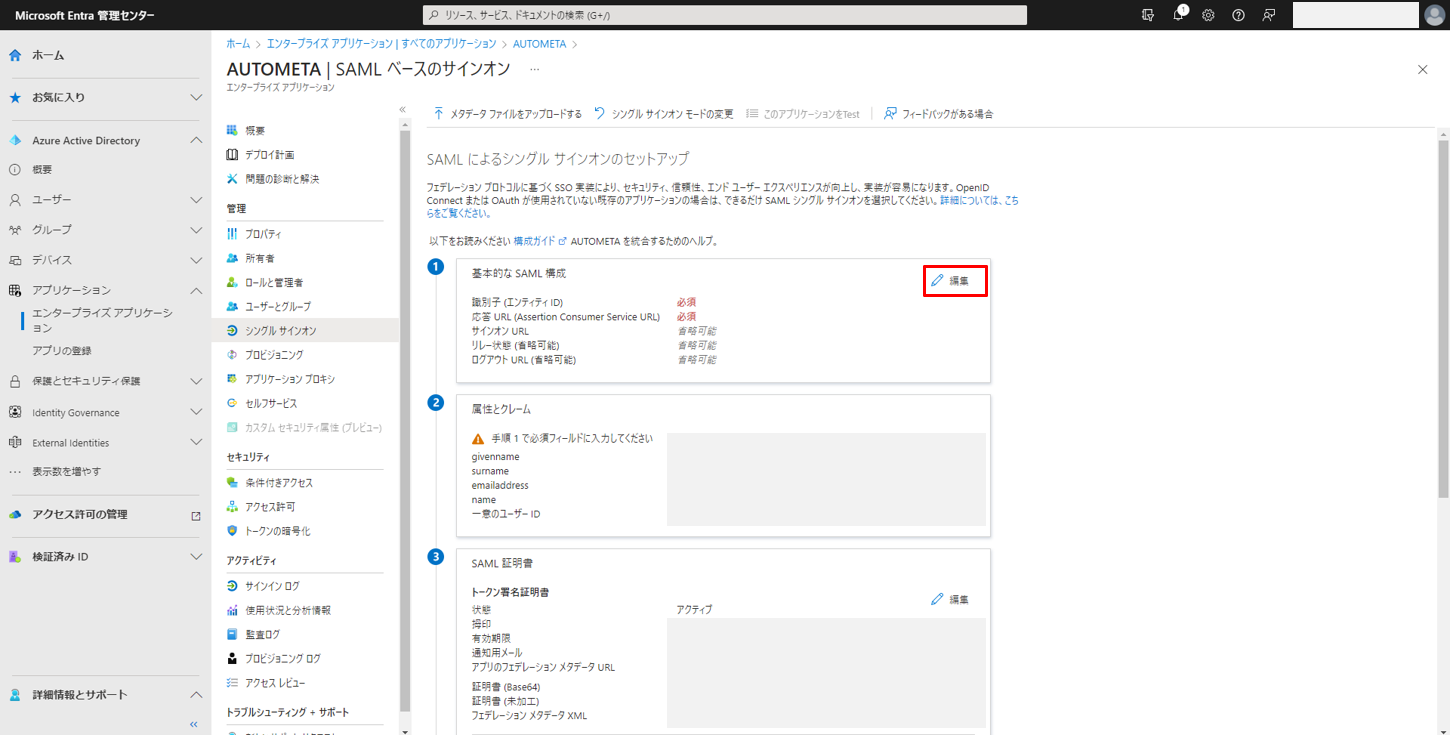Open the settings gear in the top bar

click(x=1208, y=15)
